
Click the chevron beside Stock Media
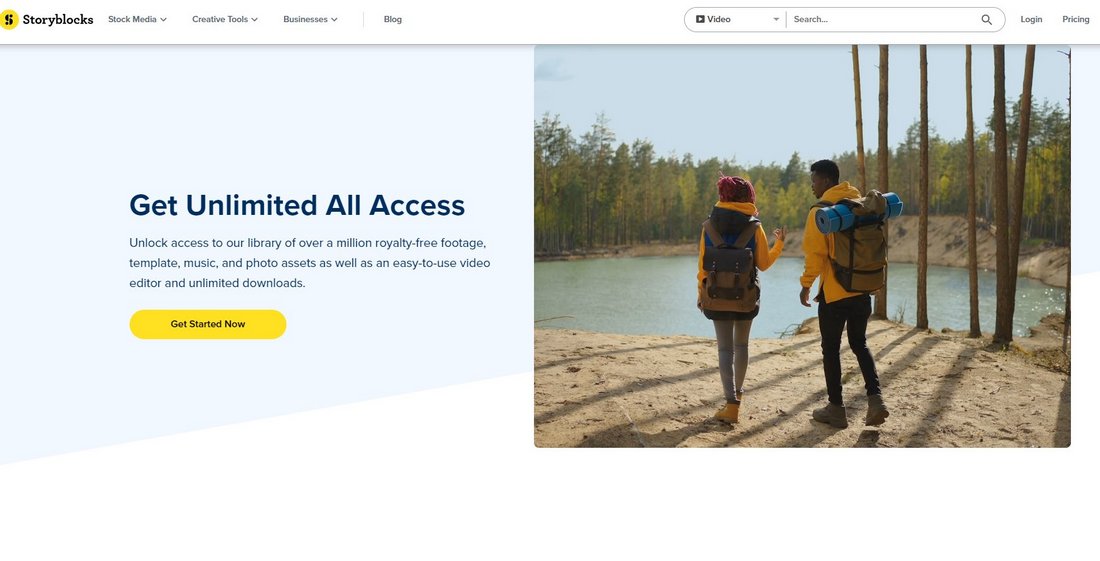(x=163, y=20)
